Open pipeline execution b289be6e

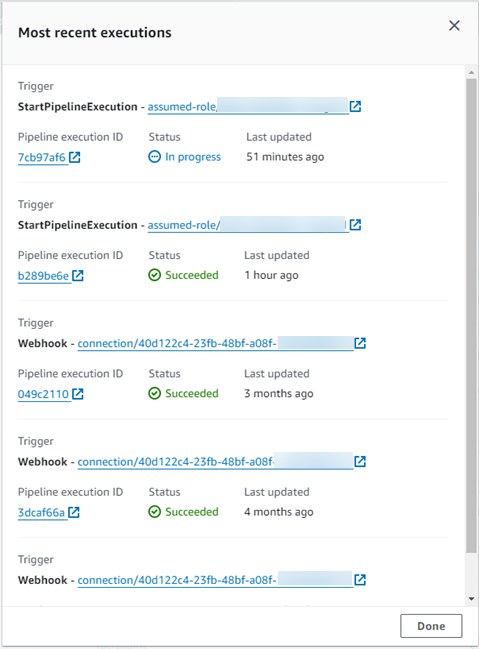[x=43, y=276]
